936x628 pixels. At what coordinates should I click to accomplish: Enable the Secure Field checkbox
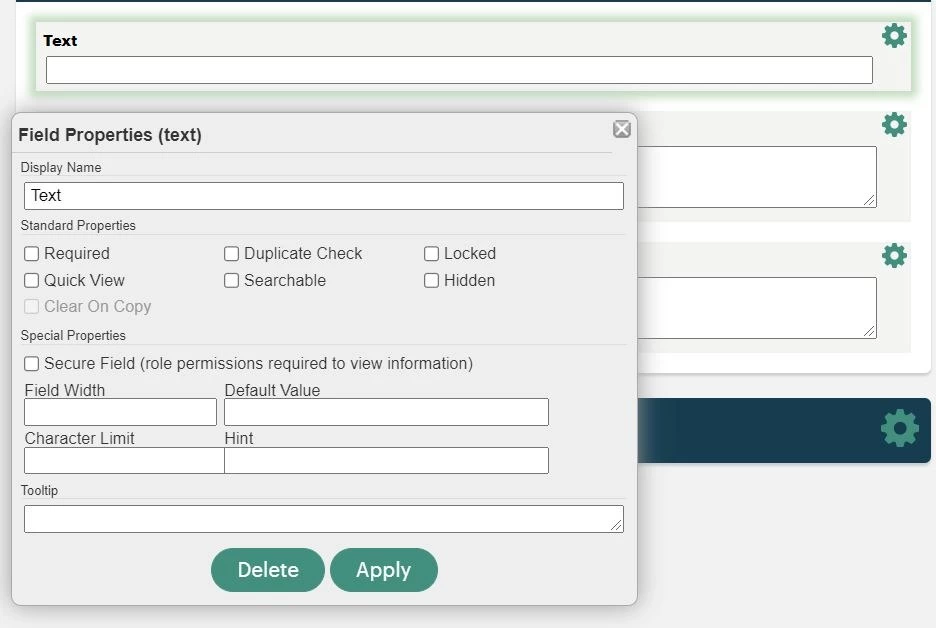pos(32,364)
